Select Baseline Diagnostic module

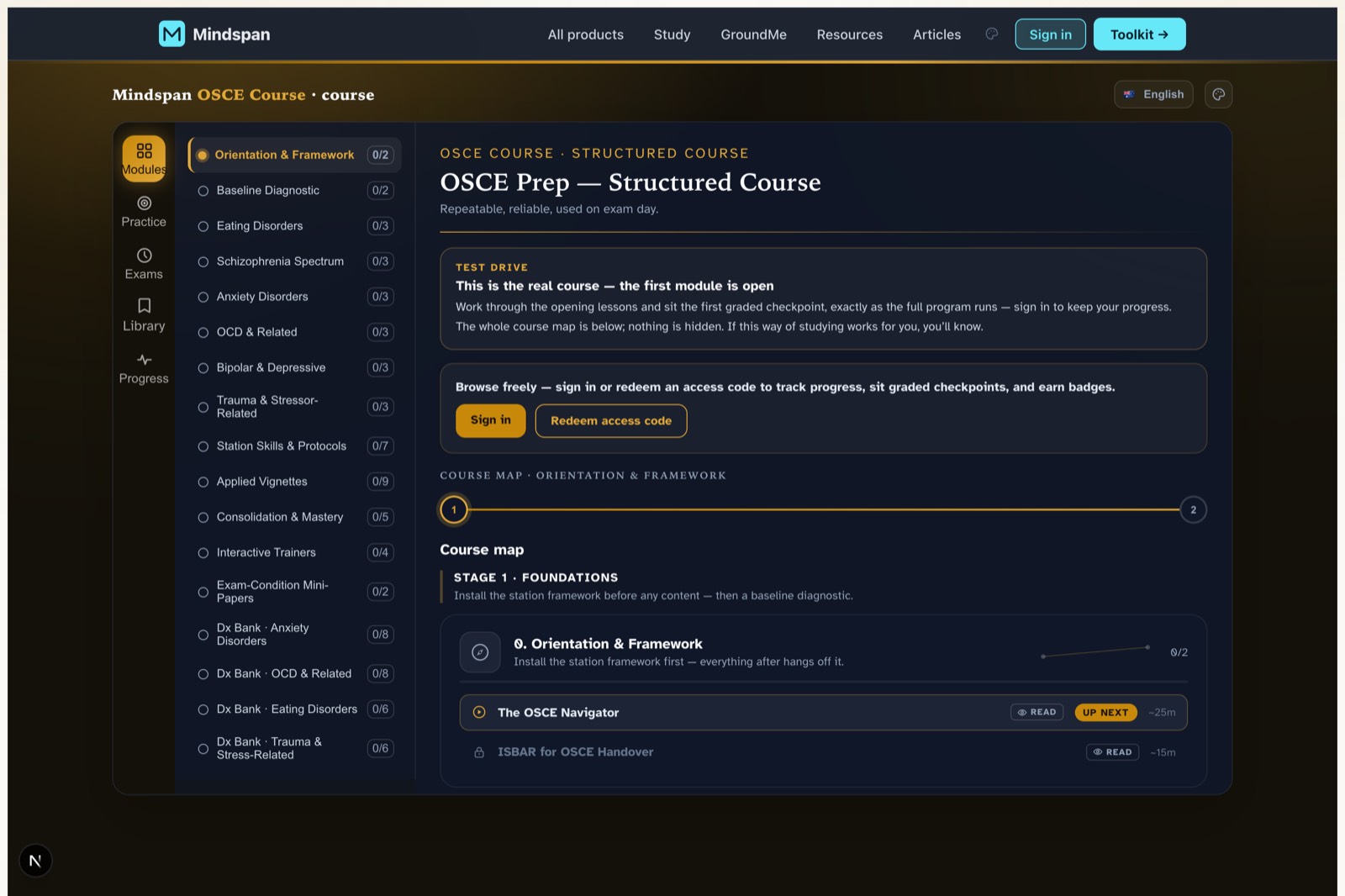[294, 191]
